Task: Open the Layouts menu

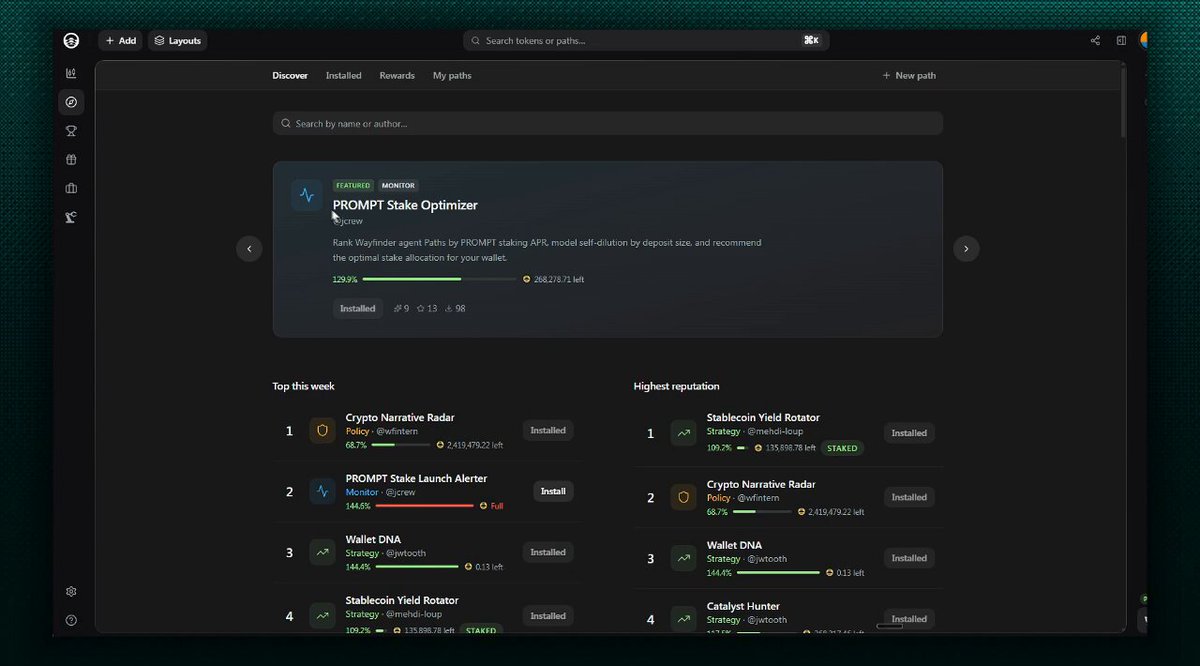Action: pos(178,41)
